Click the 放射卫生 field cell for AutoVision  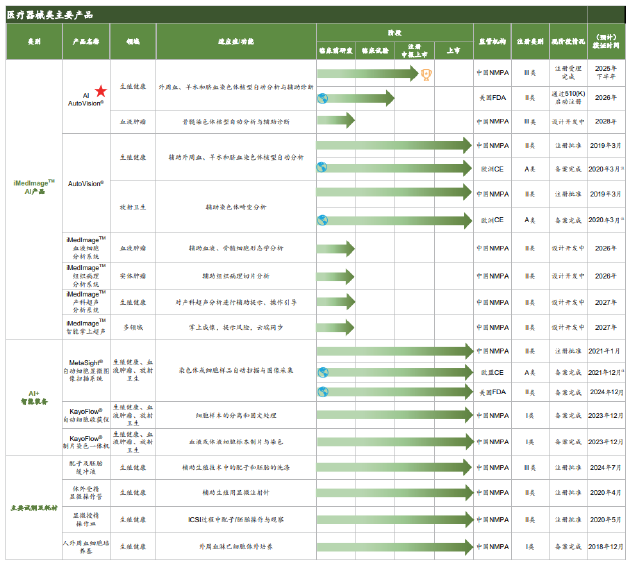click(x=133, y=207)
